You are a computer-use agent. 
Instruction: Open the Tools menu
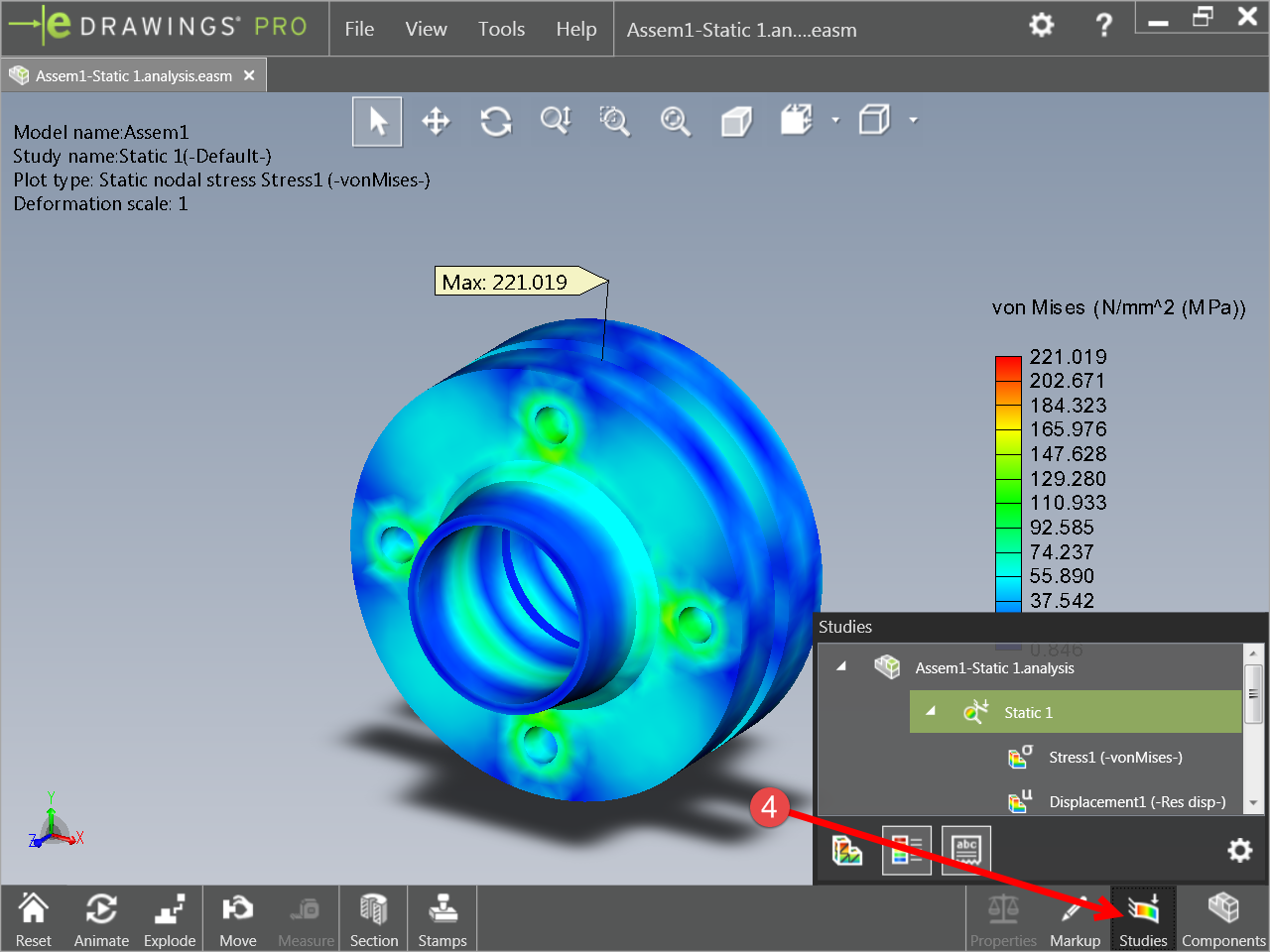(x=501, y=29)
